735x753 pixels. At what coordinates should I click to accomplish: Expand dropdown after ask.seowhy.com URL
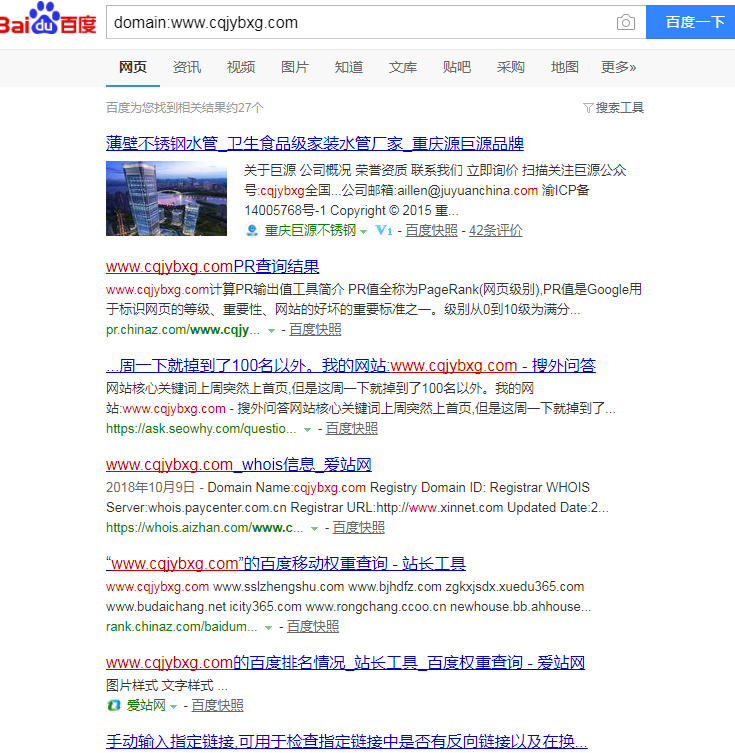click(x=307, y=429)
